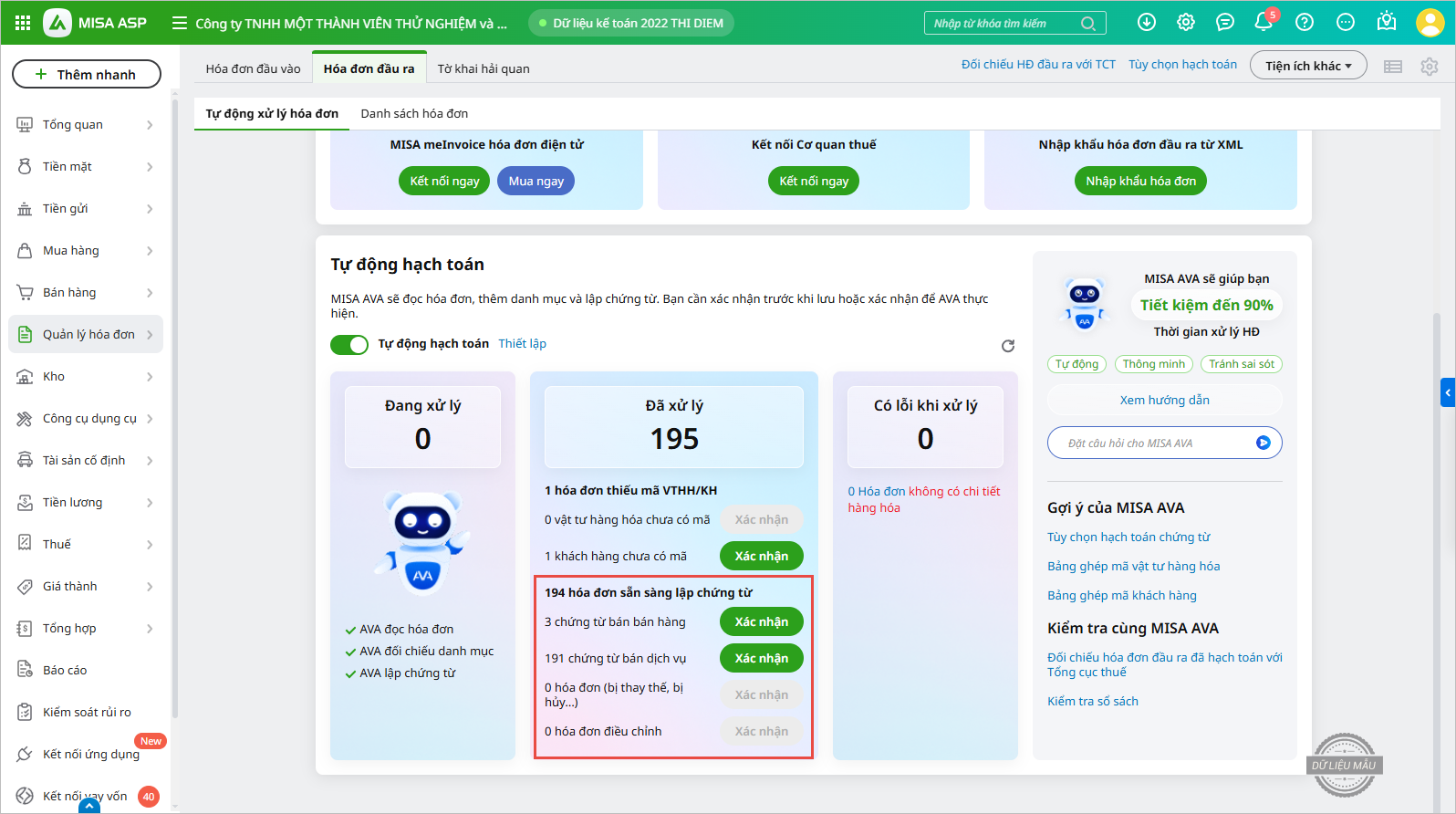
Task: Open page settings gear near Tiện ích
Action: (1430, 66)
